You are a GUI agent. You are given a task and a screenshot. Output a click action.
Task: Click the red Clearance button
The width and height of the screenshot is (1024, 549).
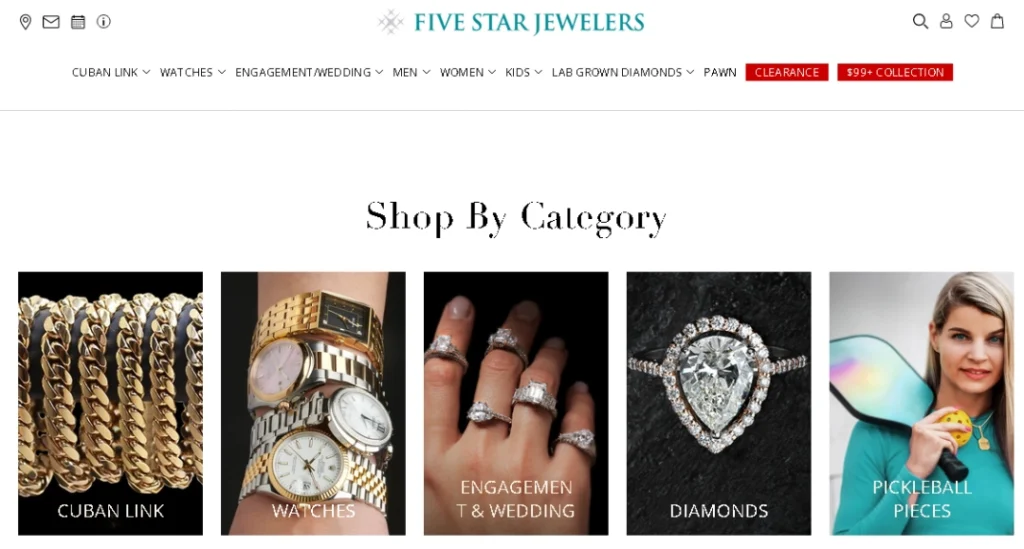click(x=787, y=72)
